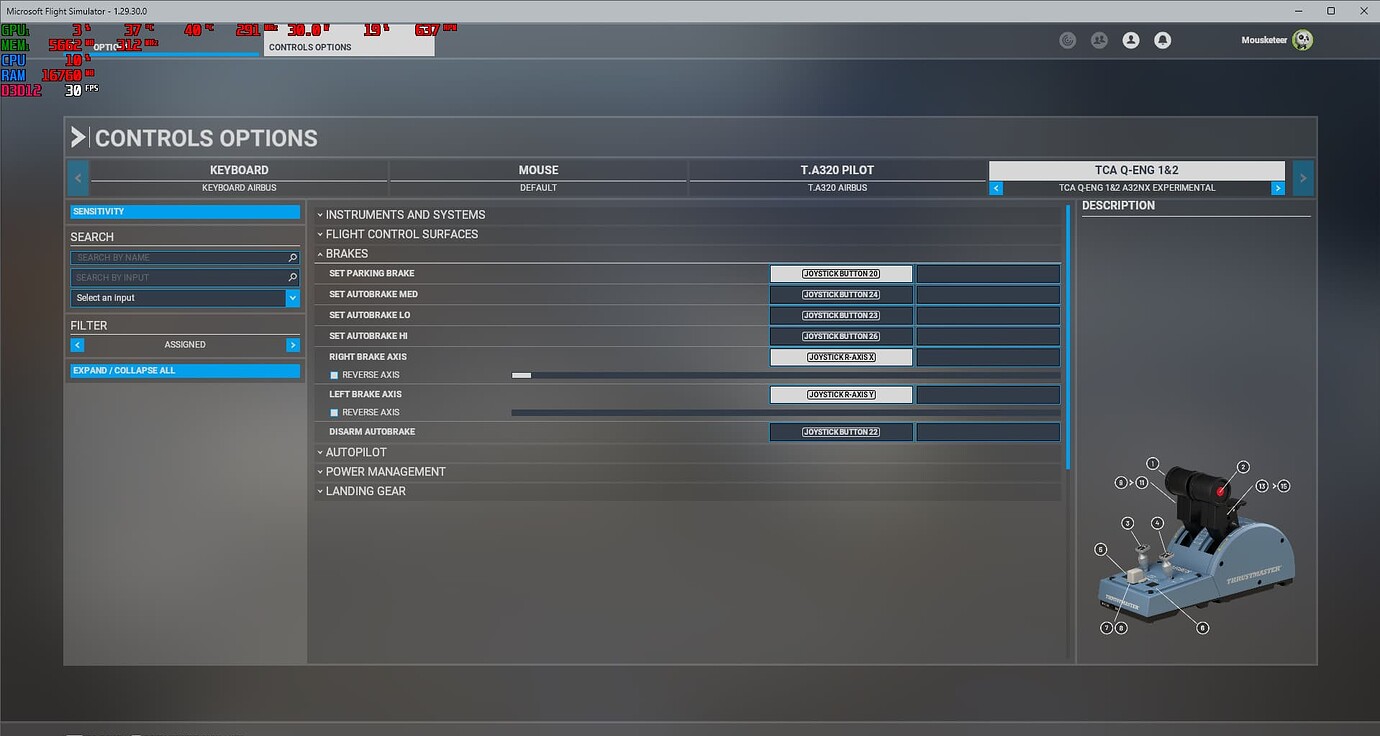
Task: Switch filter forward using right arrow beside Assigned
Action: point(293,345)
